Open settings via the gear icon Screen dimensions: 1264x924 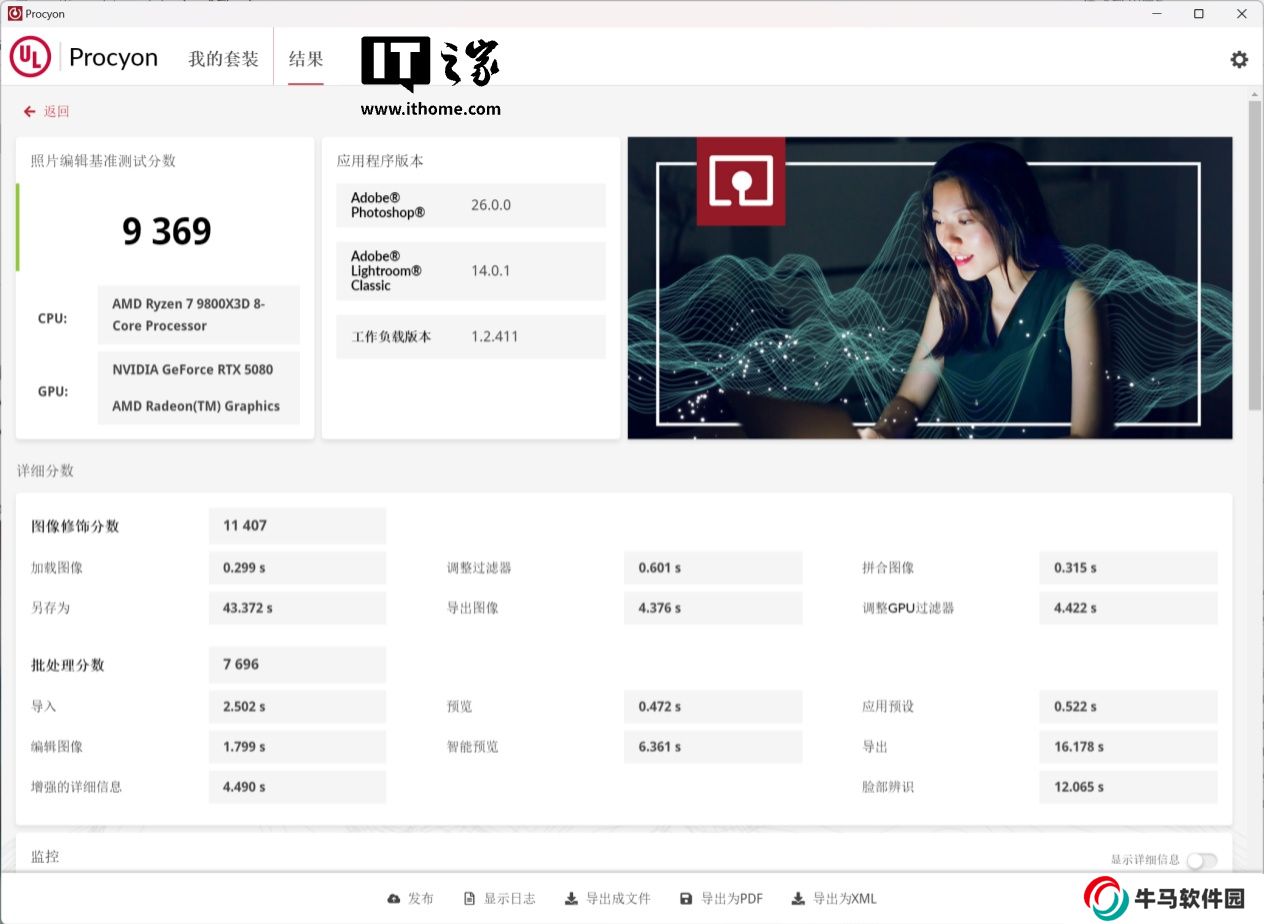(1239, 59)
